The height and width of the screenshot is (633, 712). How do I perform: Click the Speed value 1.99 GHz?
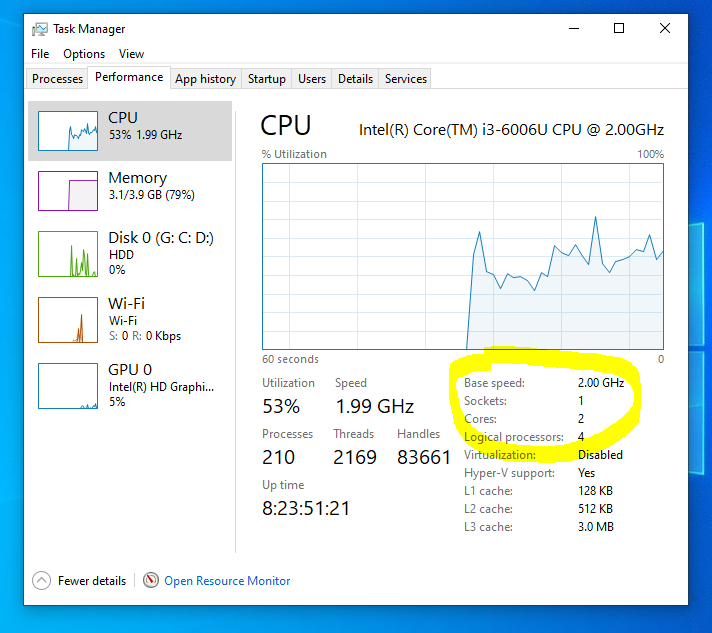point(375,406)
